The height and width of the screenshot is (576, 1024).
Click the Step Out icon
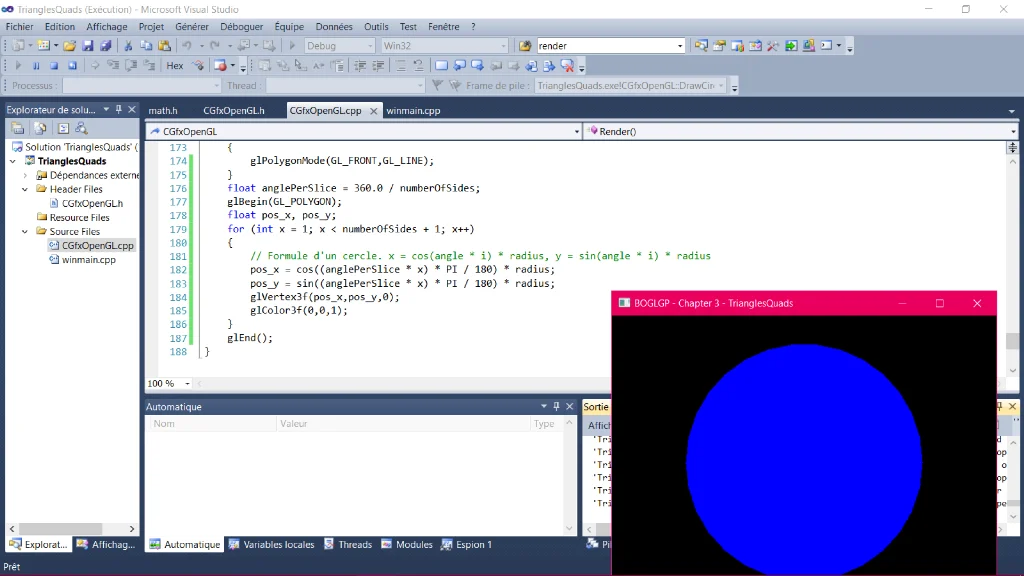pos(150,65)
